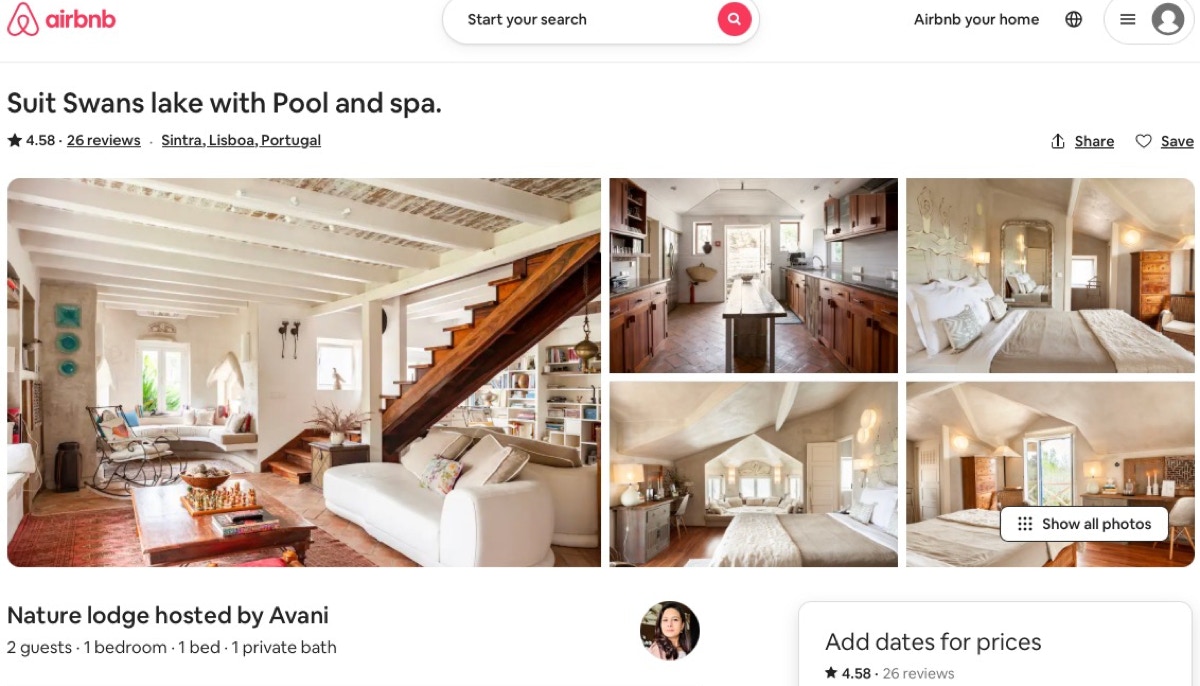The image size is (1200, 686).
Task: Open the Sintra, Lisboa, Portugal location link
Action: tap(241, 140)
